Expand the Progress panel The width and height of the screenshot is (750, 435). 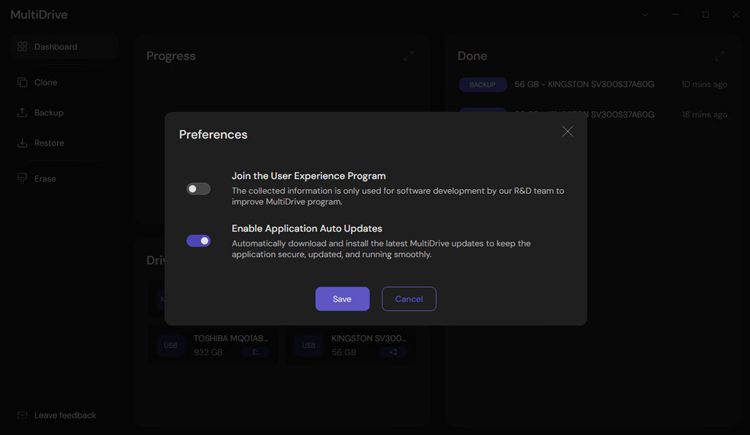[x=408, y=56]
